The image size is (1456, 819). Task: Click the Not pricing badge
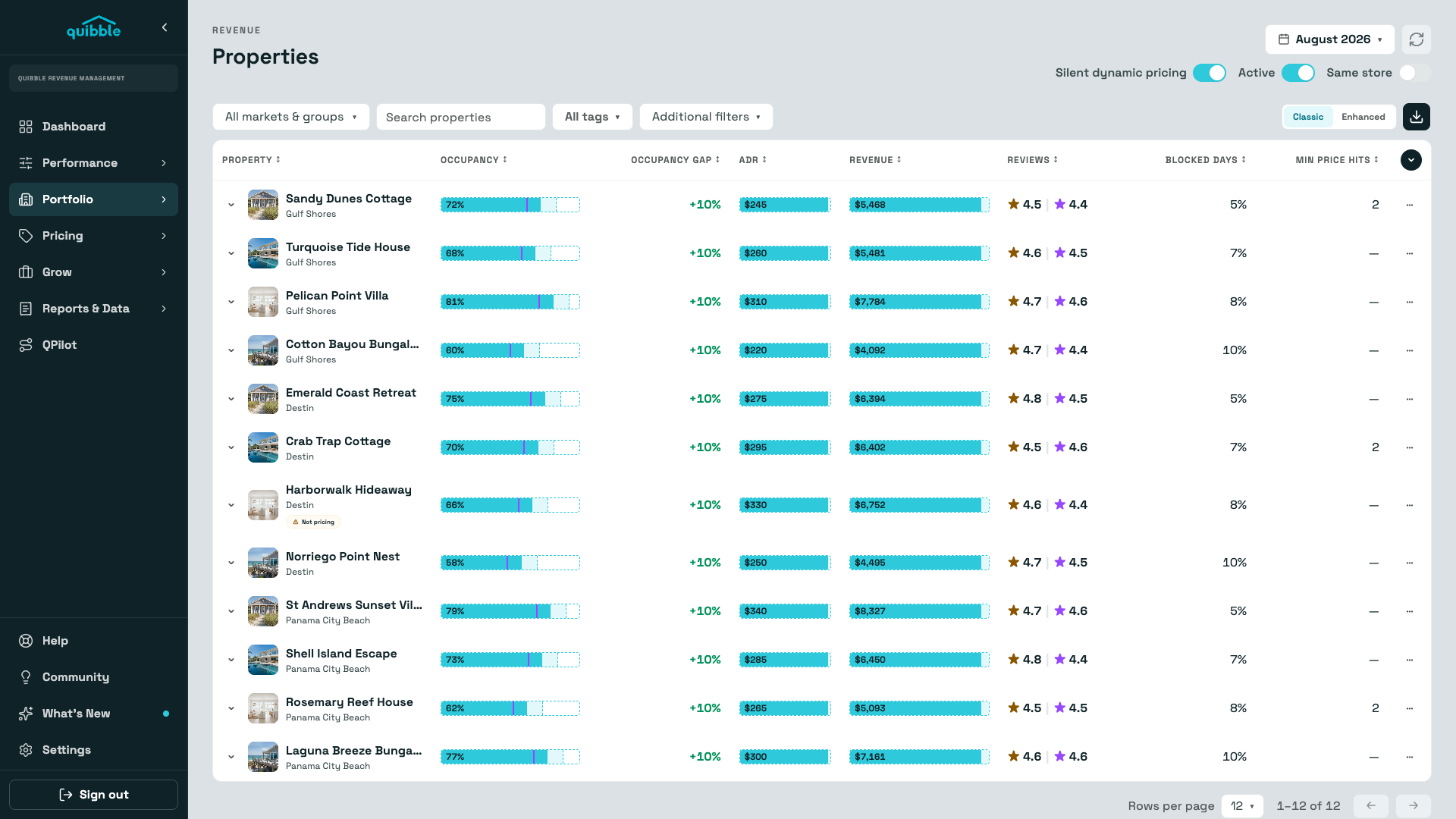pyautogui.click(x=313, y=522)
